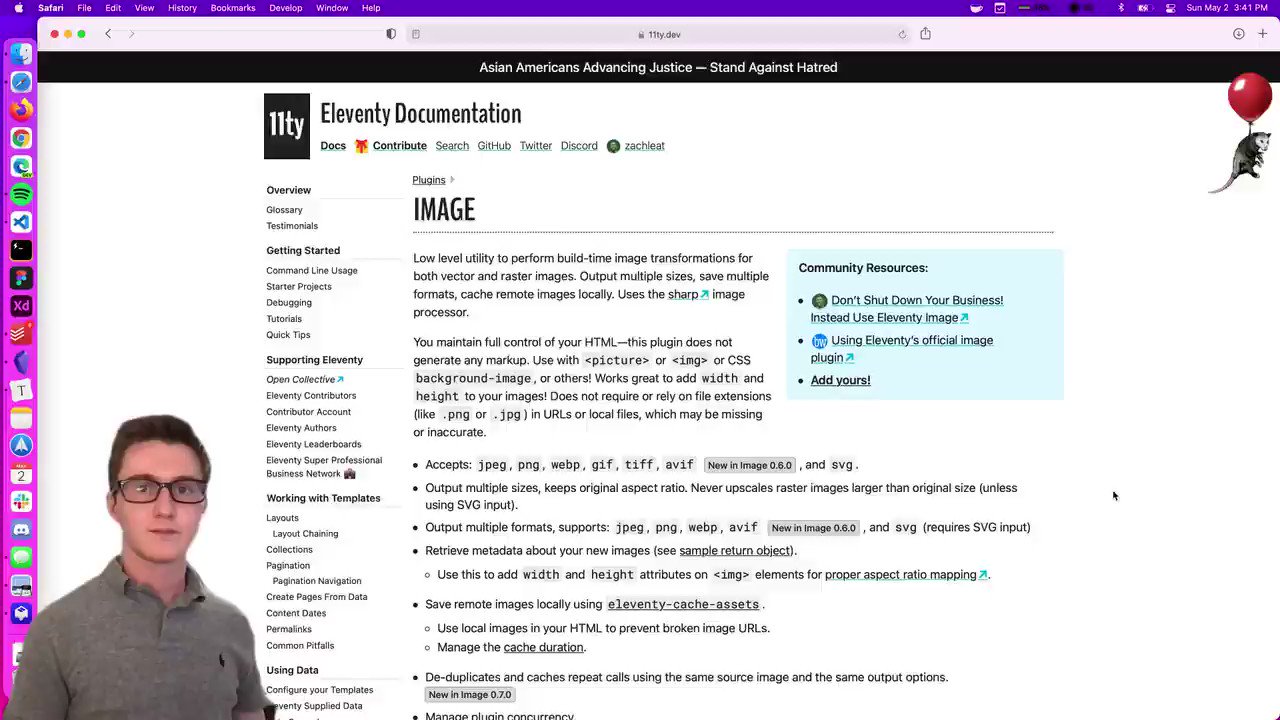
Task: Open the eleventy-cache-assets link
Action: pos(683,605)
